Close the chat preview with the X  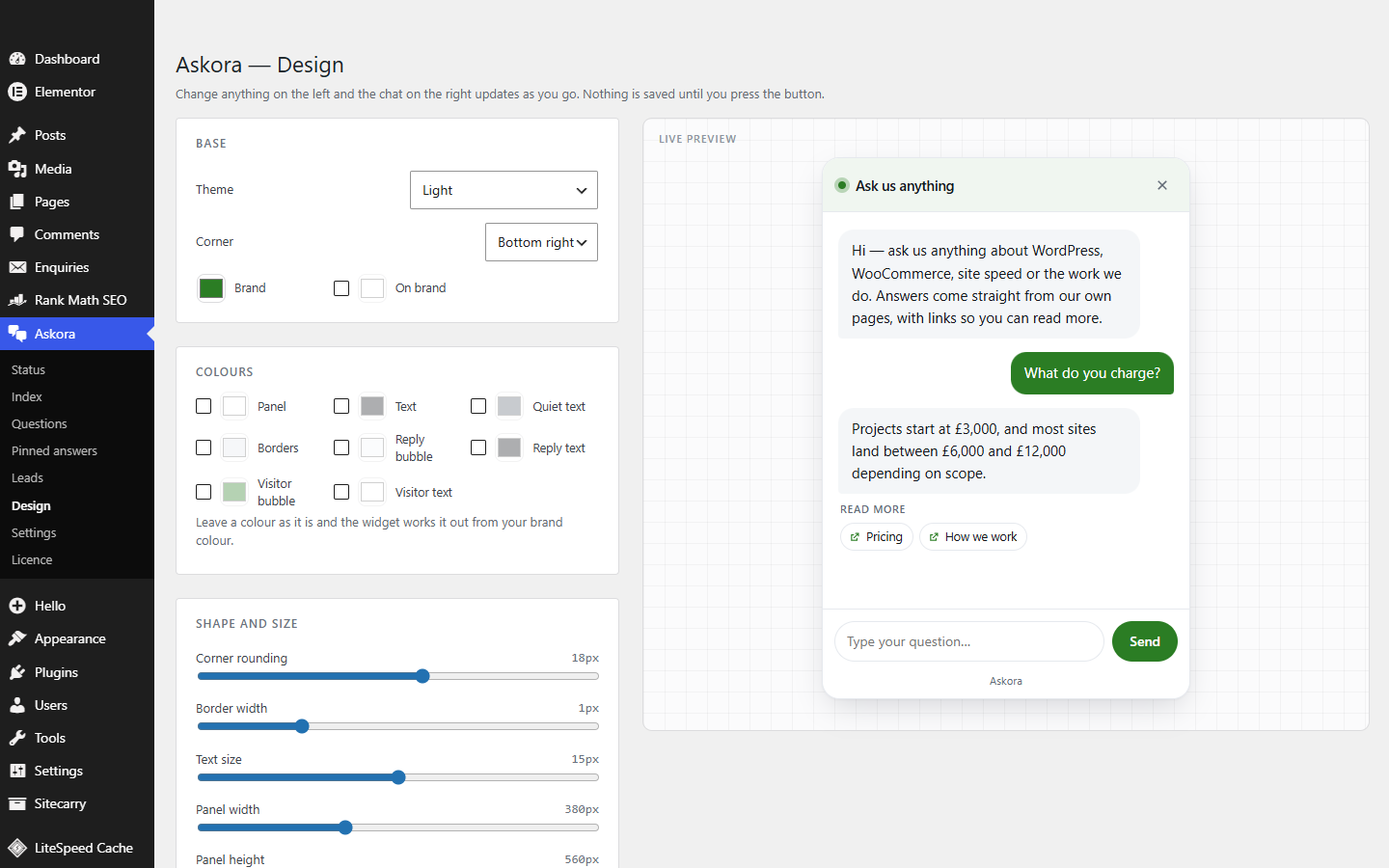tap(1162, 185)
